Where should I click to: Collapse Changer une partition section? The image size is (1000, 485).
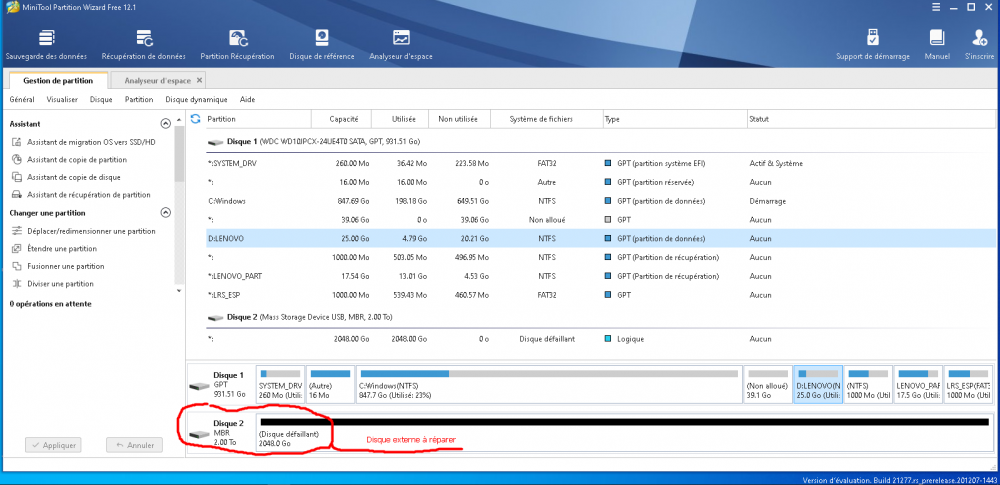click(x=166, y=213)
